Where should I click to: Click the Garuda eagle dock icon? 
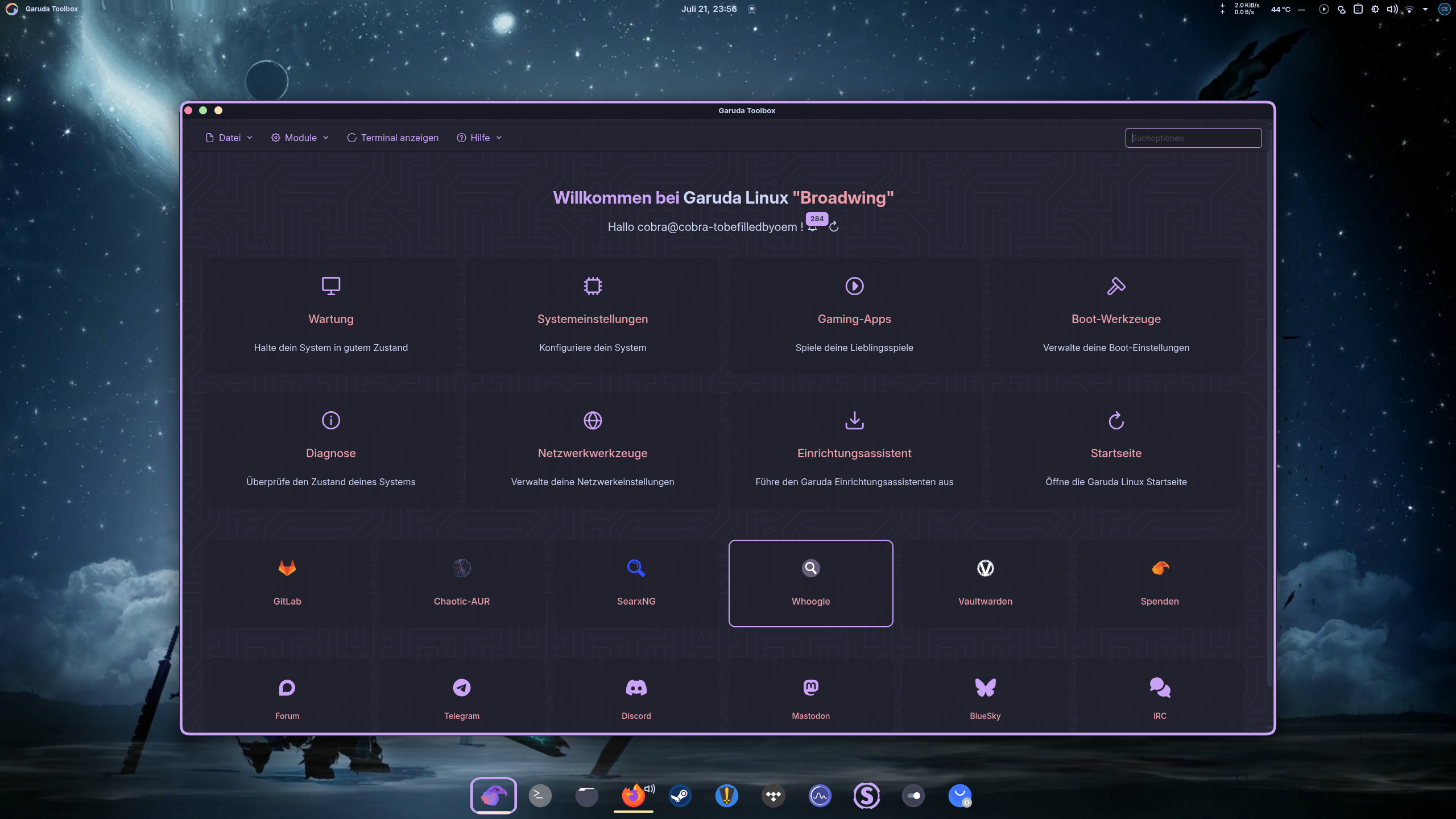pos(493,795)
